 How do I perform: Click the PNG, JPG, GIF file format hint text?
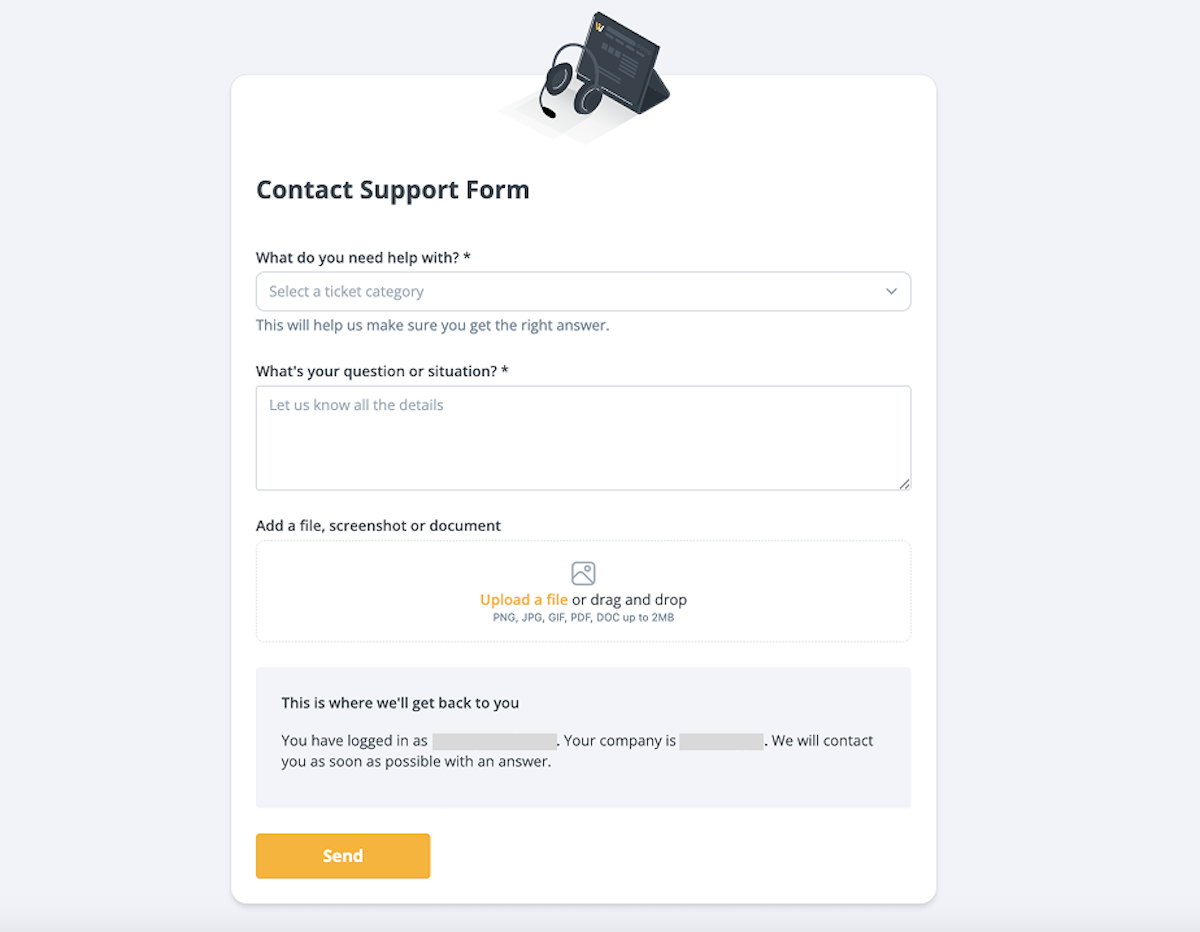pyautogui.click(x=583, y=617)
